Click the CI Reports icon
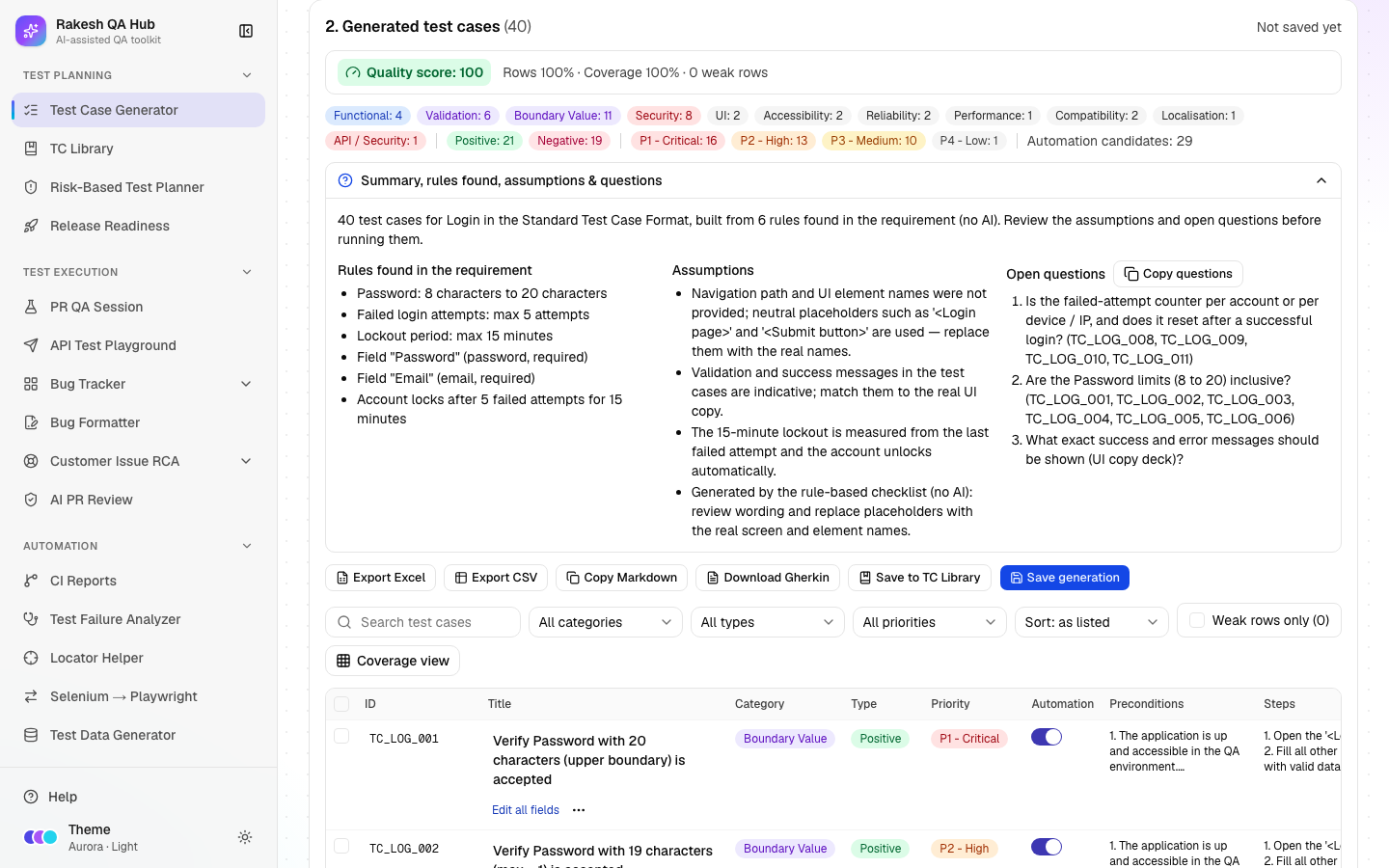 coord(31,581)
